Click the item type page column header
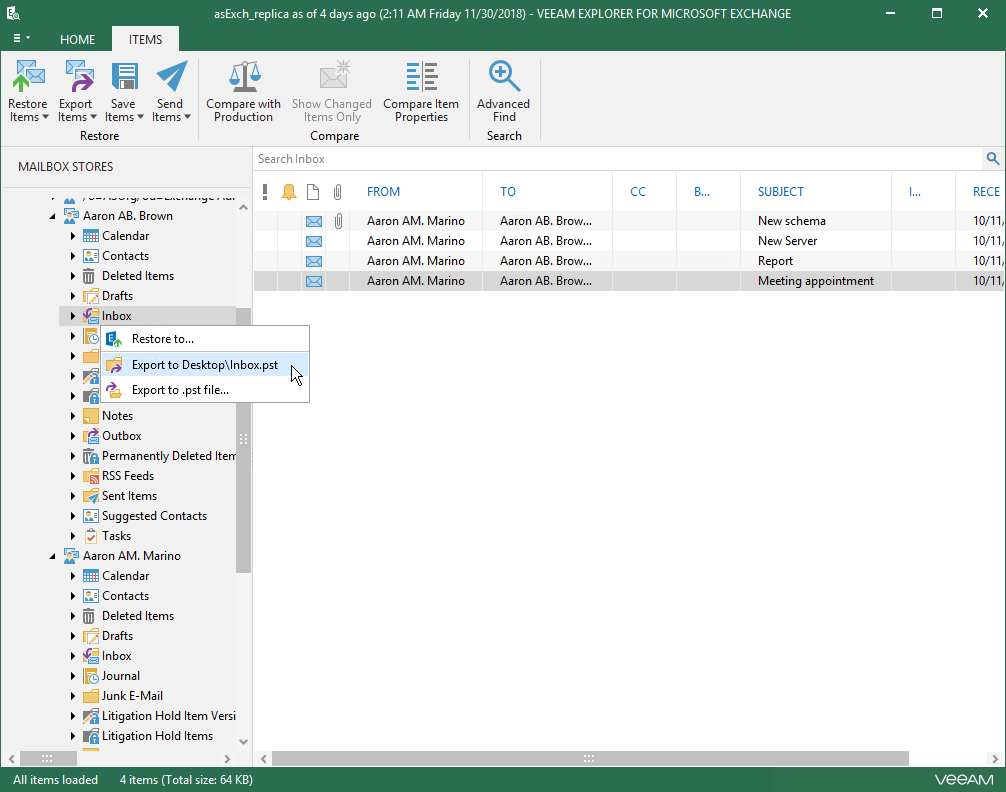The width and height of the screenshot is (1006, 792). 313,191
